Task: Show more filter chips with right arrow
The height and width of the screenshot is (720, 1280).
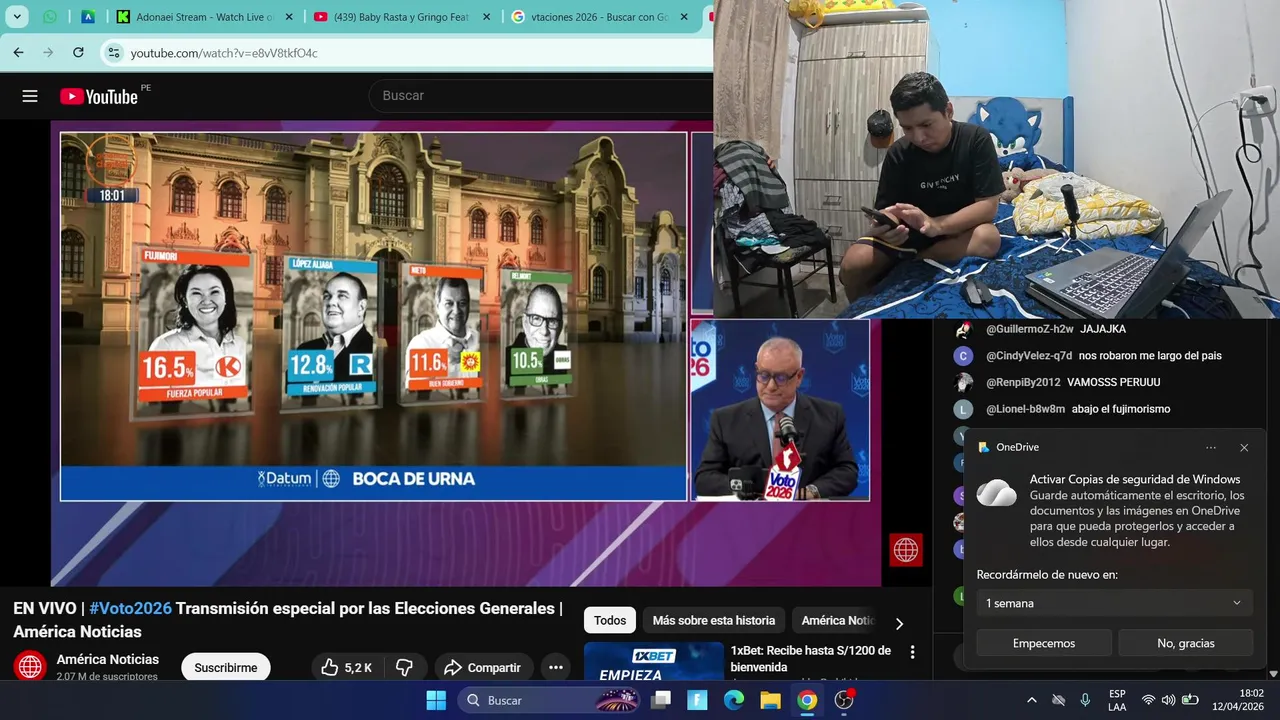Action: tap(899, 623)
